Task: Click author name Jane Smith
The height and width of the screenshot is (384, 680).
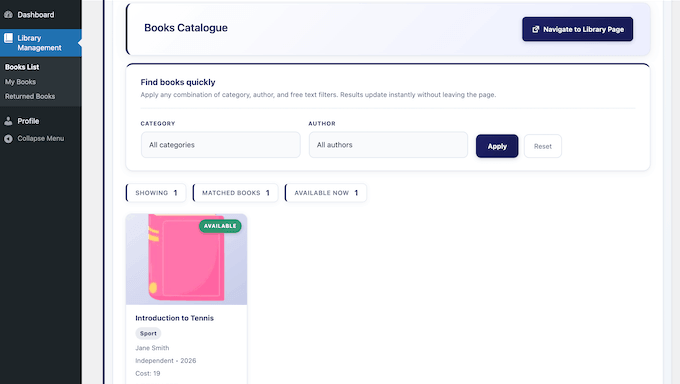Action: point(152,348)
